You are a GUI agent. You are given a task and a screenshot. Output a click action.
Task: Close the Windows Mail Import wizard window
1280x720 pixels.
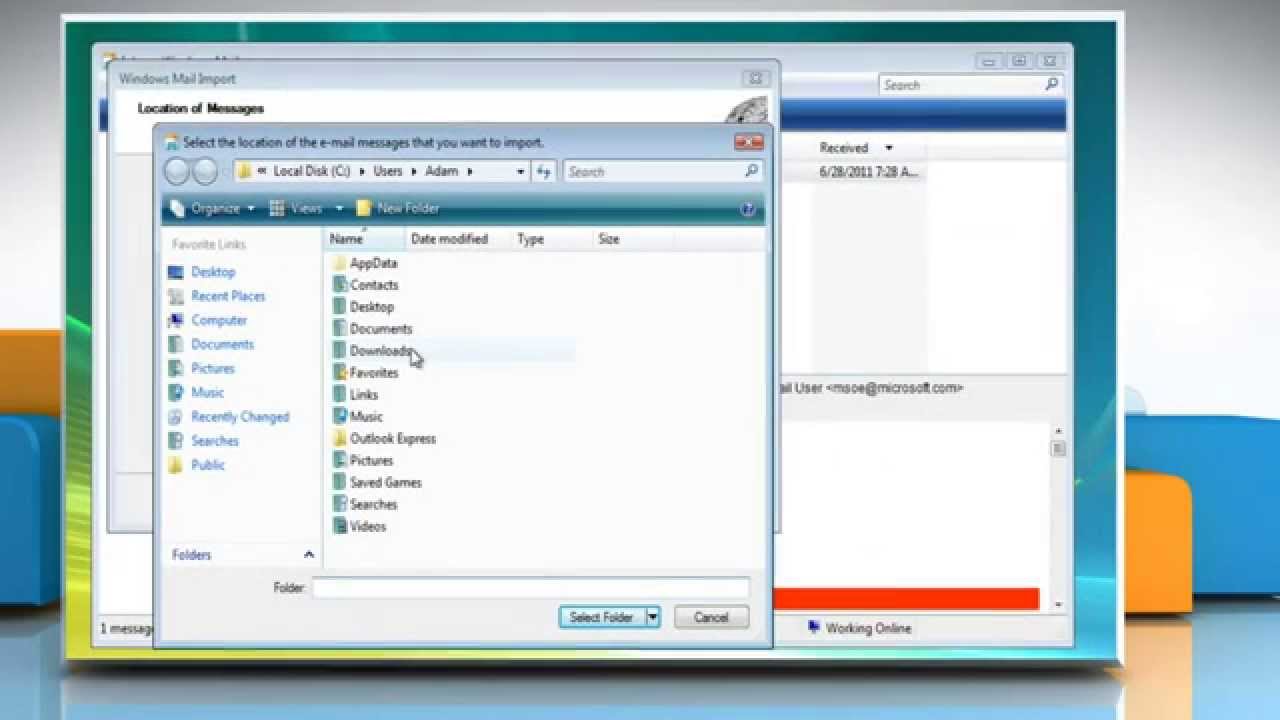coord(756,78)
